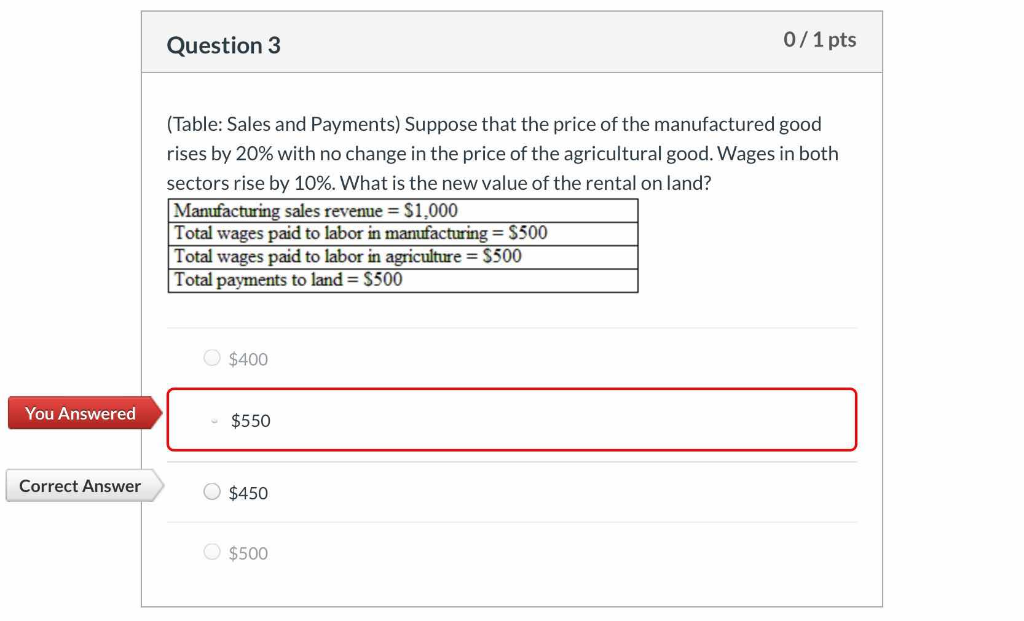Click the Question 3 header
Viewport: 1024px width, 621px height.
point(223,45)
